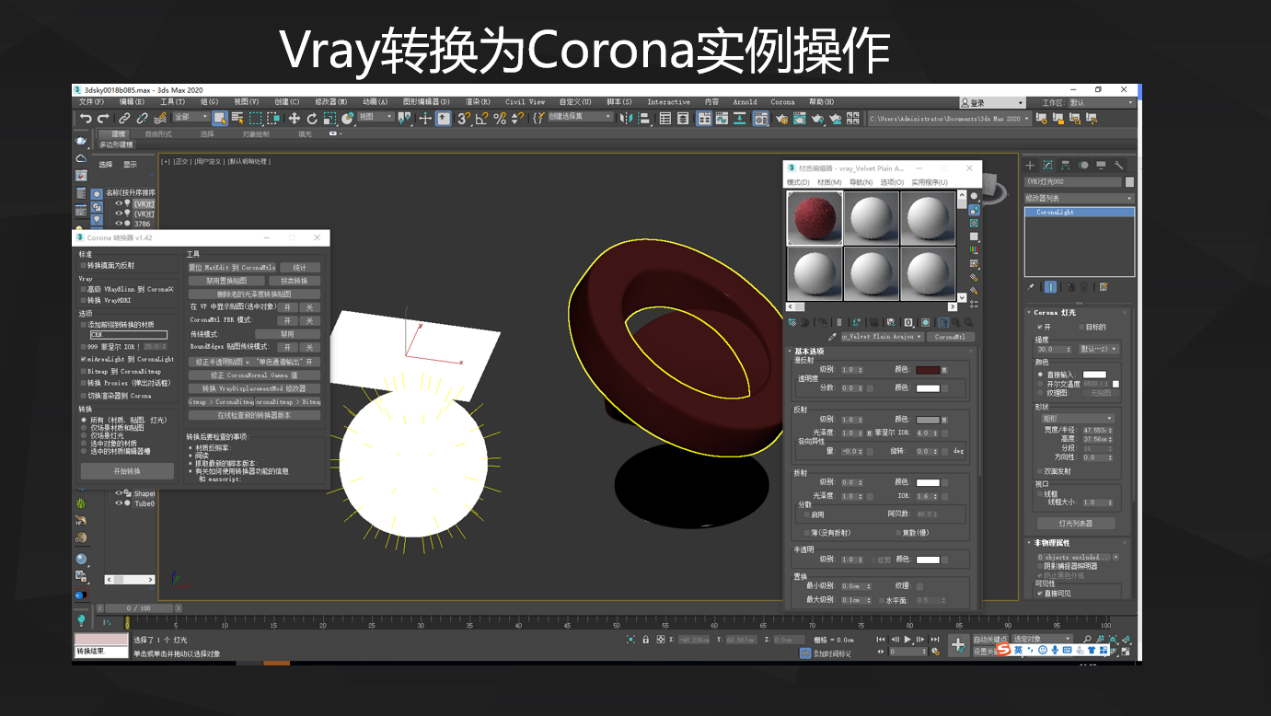The height and width of the screenshot is (716, 1271).
Task: Open the 渲染(R) menu
Action: [478, 102]
